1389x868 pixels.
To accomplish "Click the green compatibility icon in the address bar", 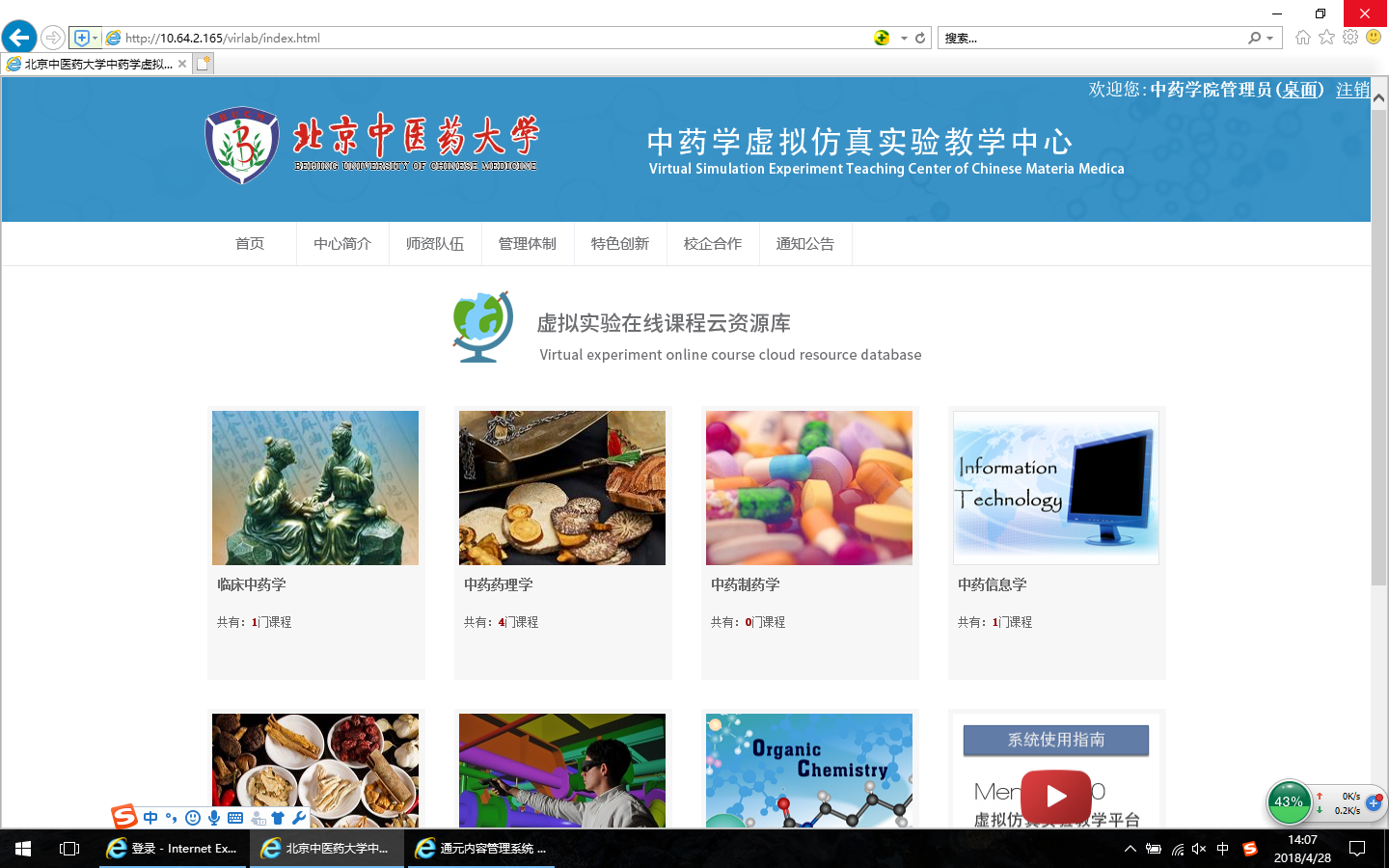I will [x=882, y=38].
